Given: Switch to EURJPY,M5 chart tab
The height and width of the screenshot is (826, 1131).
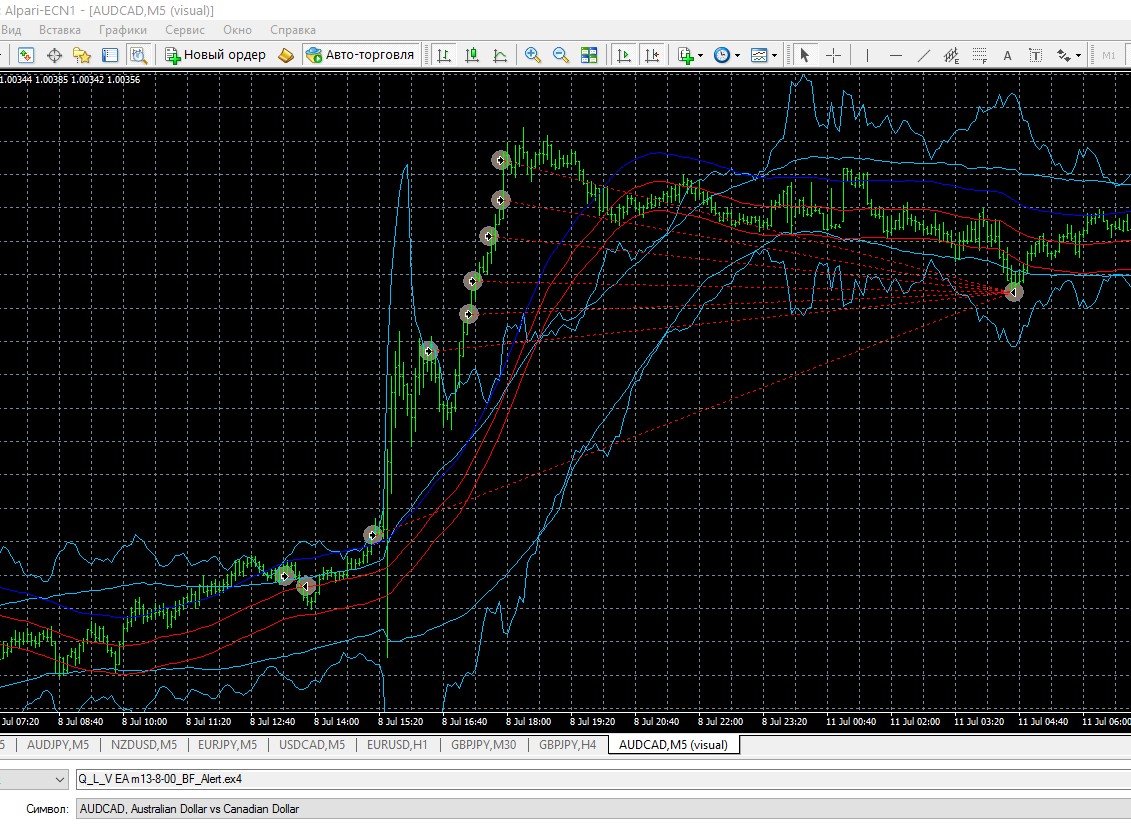Looking at the screenshot, I should tap(227, 744).
